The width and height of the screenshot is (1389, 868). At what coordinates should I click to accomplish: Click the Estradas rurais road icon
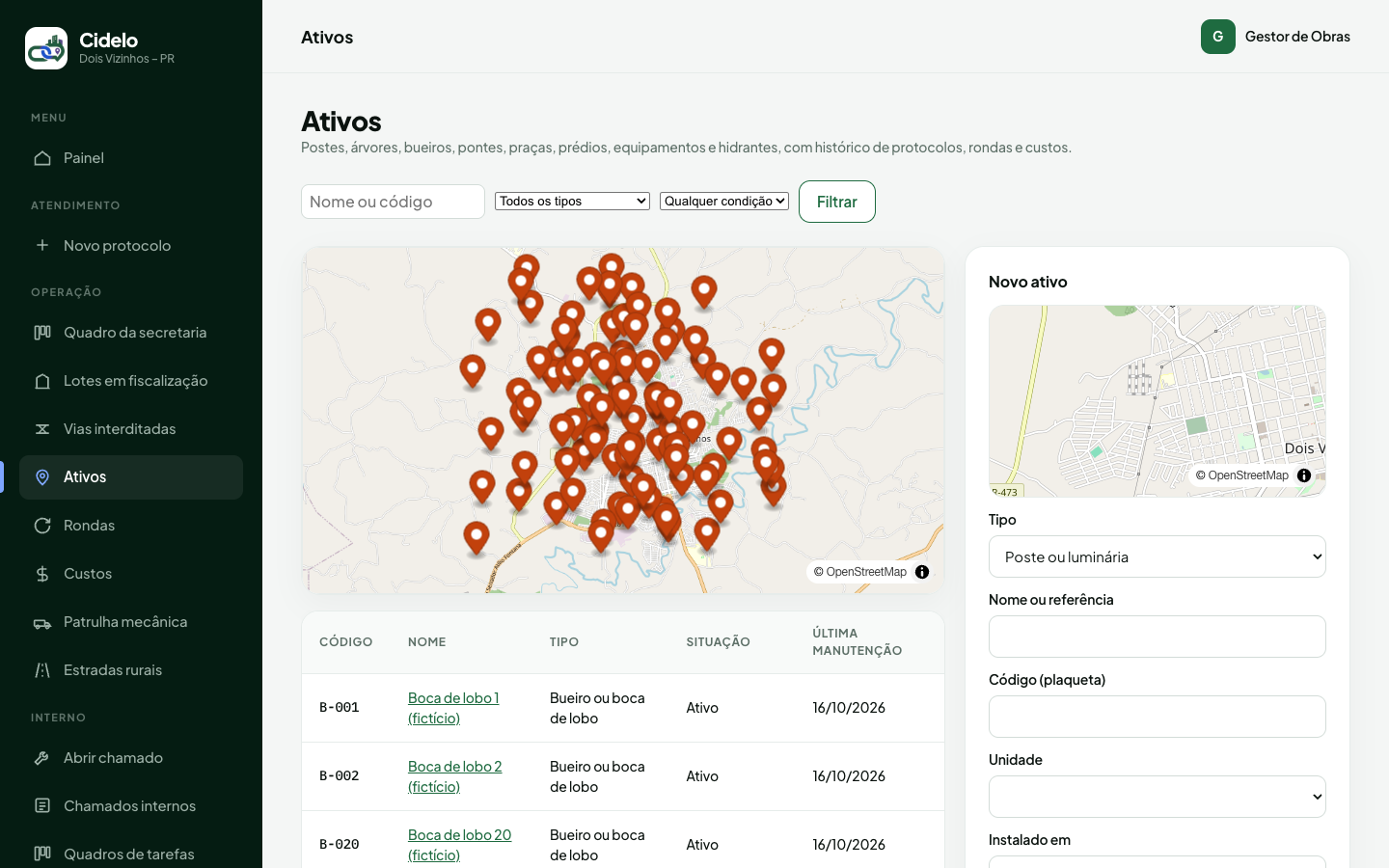(42, 670)
